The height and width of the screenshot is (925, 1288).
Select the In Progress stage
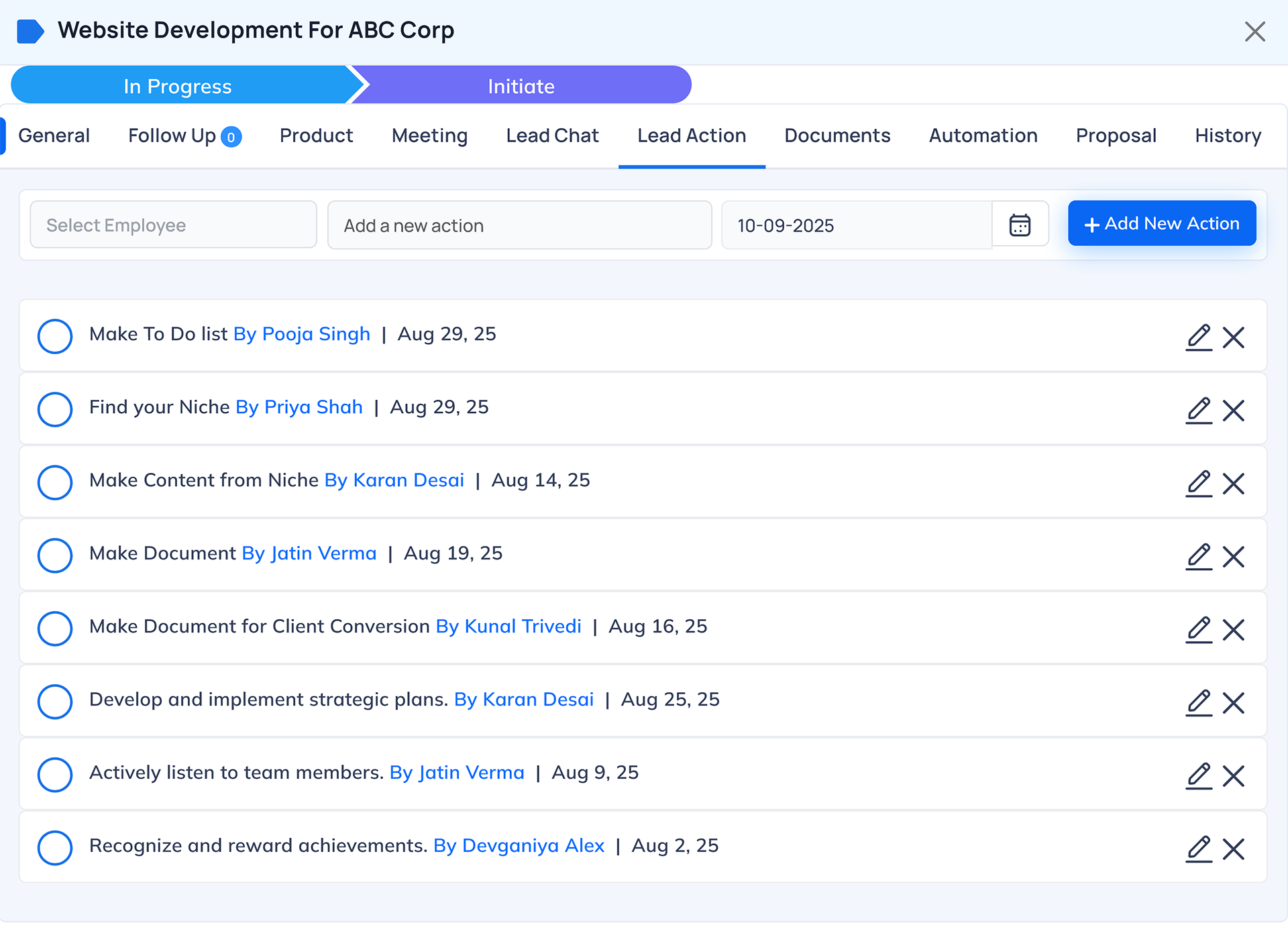coord(178,86)
